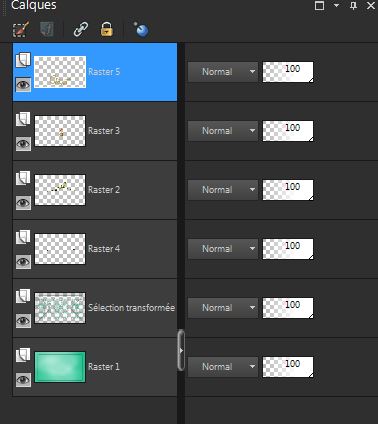Screen dimensions: 378x424
Task: Open Calques panel options arrow menu
Action: coord(336,5)
